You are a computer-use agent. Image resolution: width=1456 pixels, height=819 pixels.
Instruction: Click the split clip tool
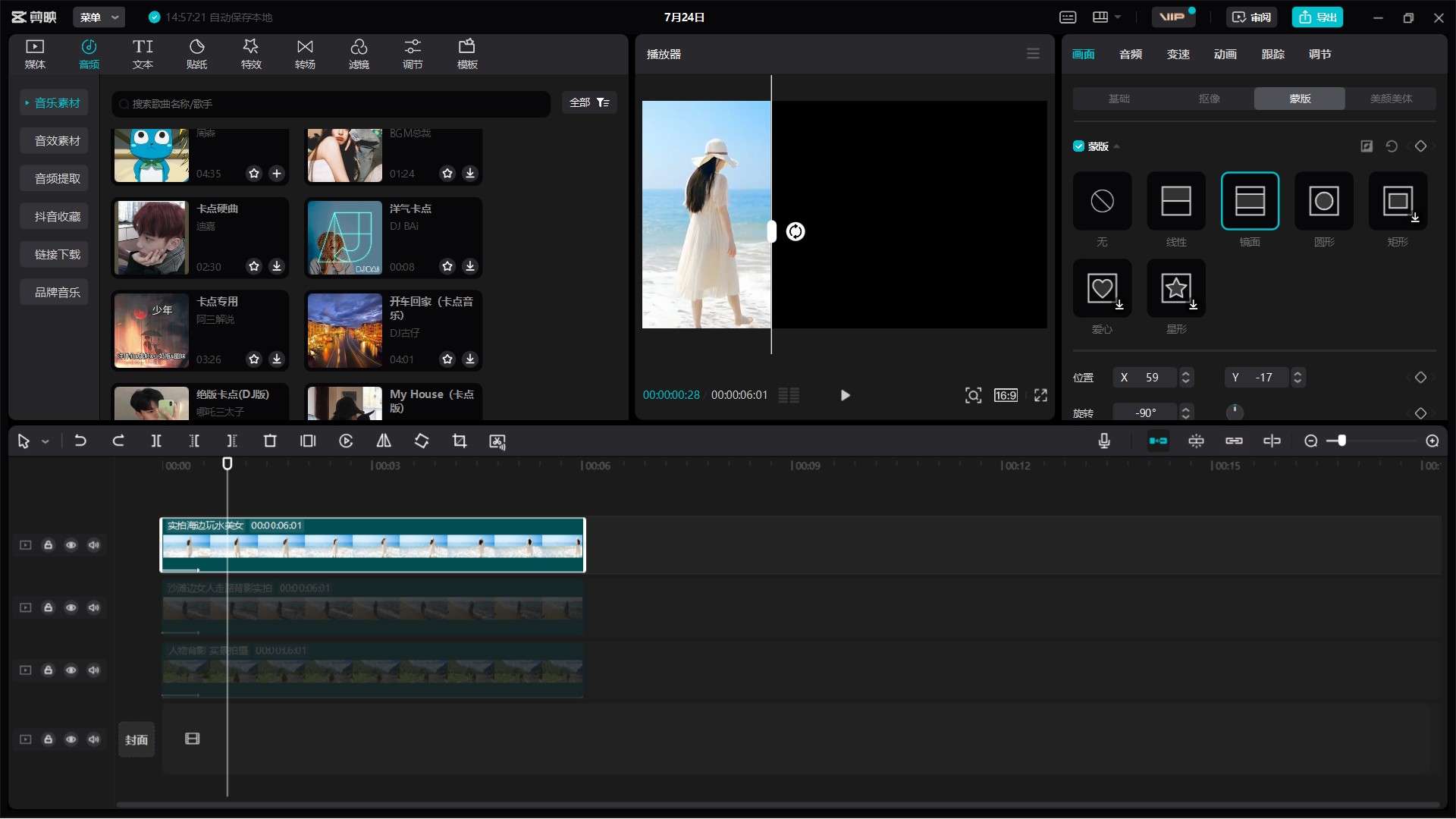(x=156, y=441)
